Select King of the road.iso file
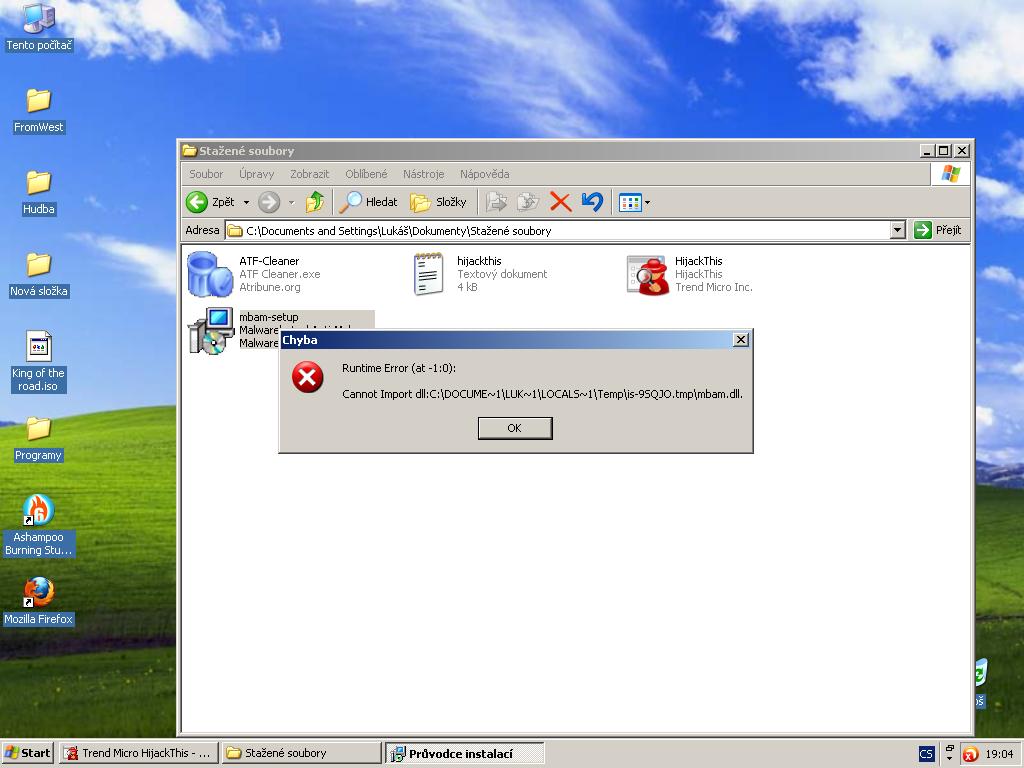 tap(39, 361)
